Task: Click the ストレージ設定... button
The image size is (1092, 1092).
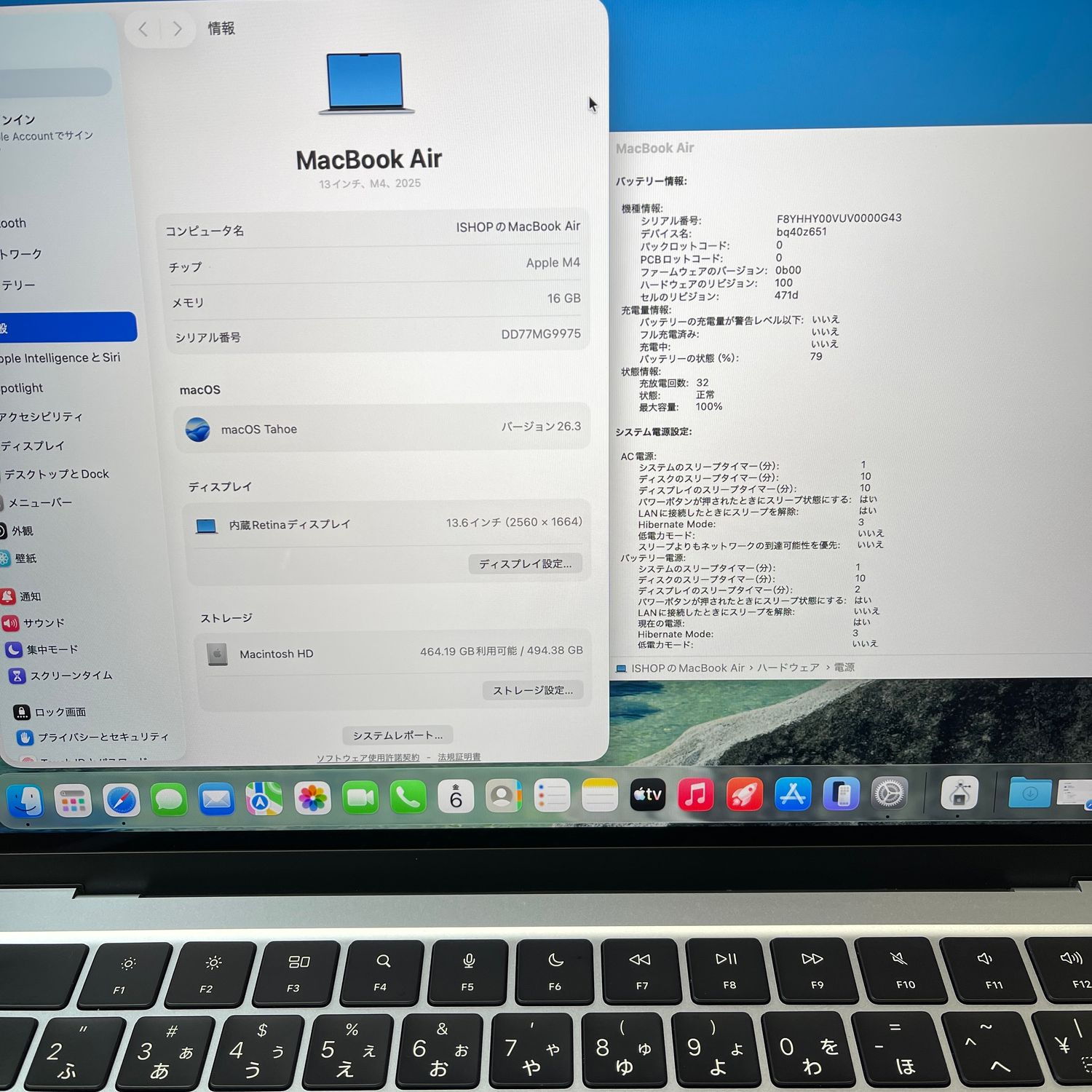Action: [x=533, y=690]
